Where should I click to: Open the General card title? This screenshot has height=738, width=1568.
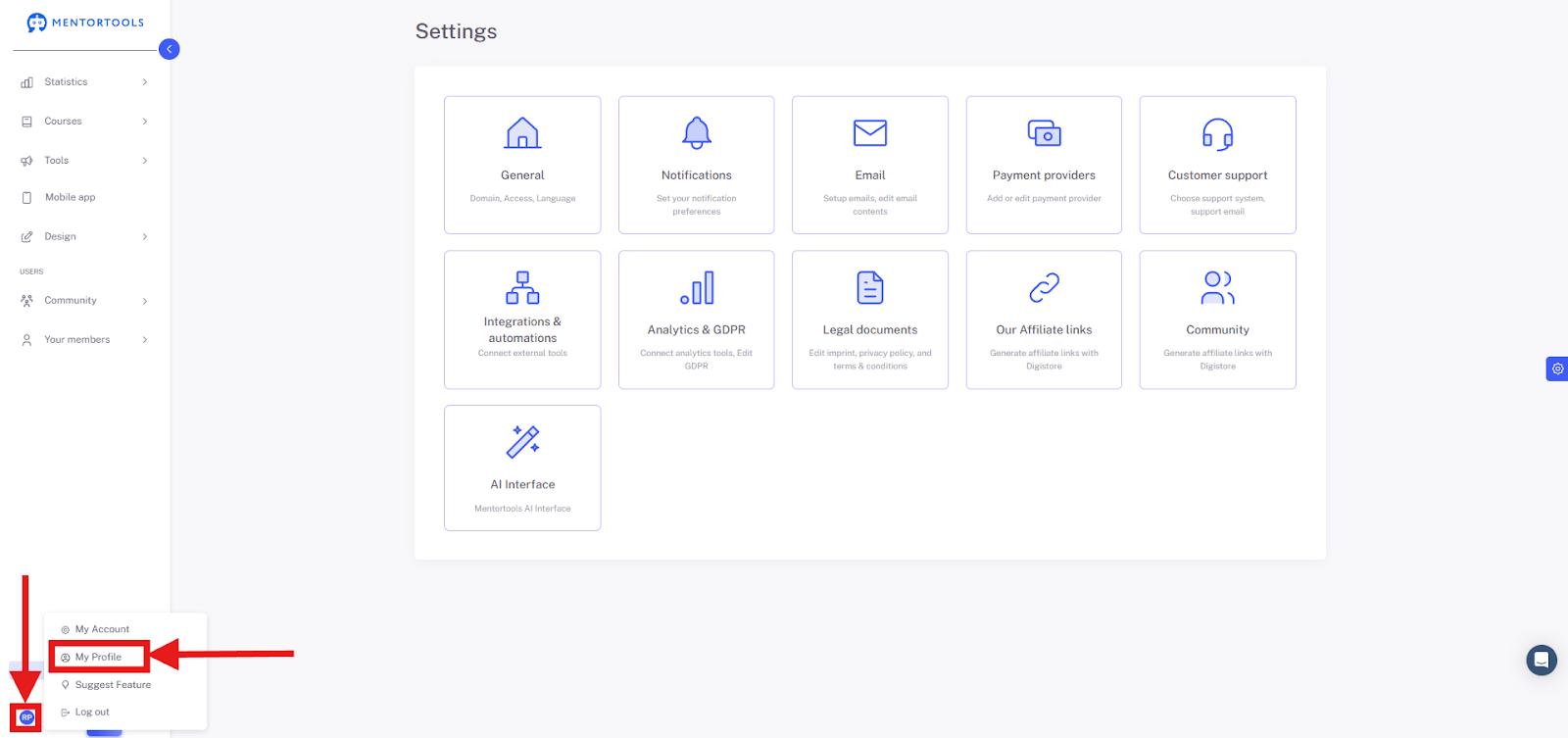pyautogui.click(x=522, y=175)
